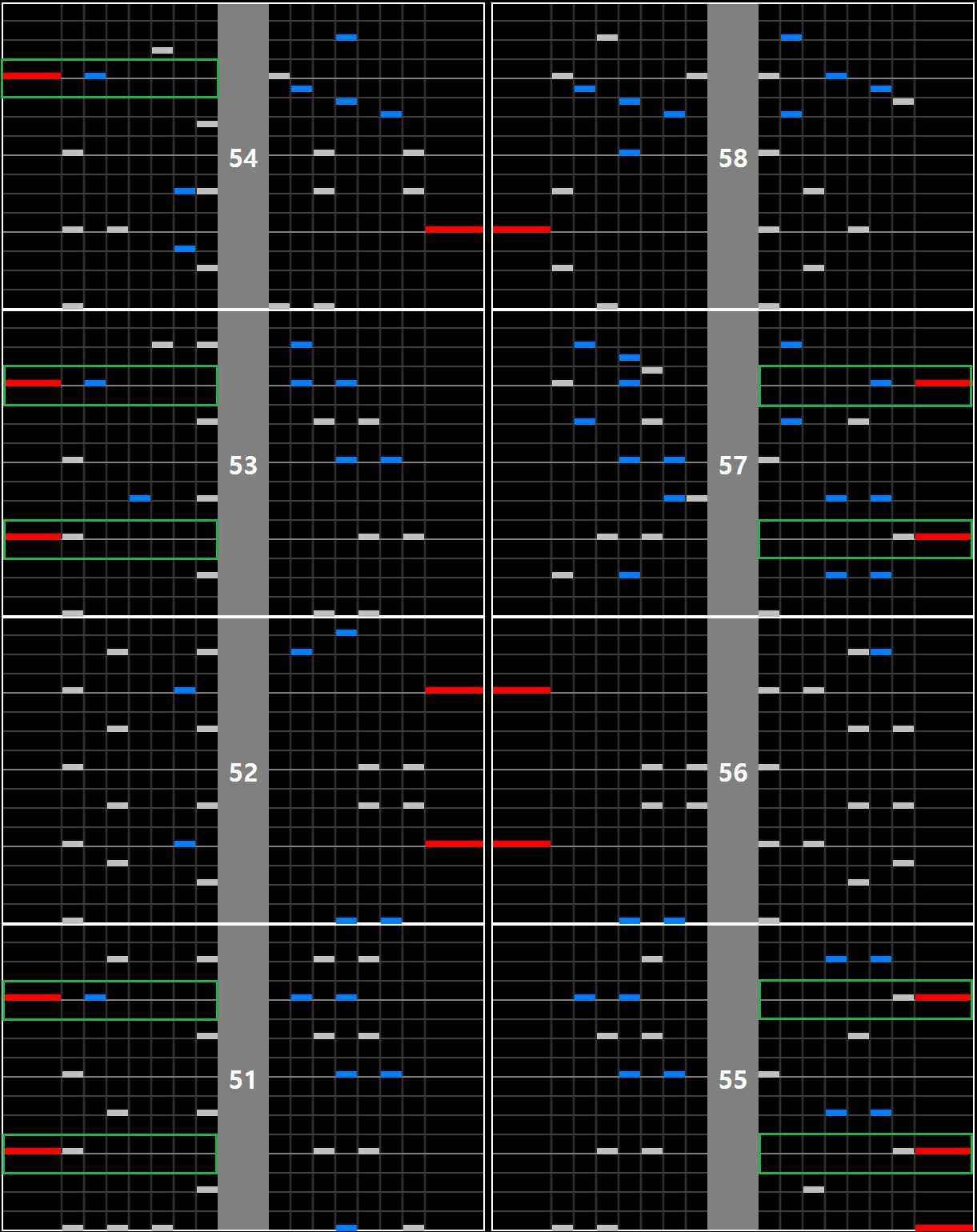Select red scratch note left of measure 54

click(32, 76)
